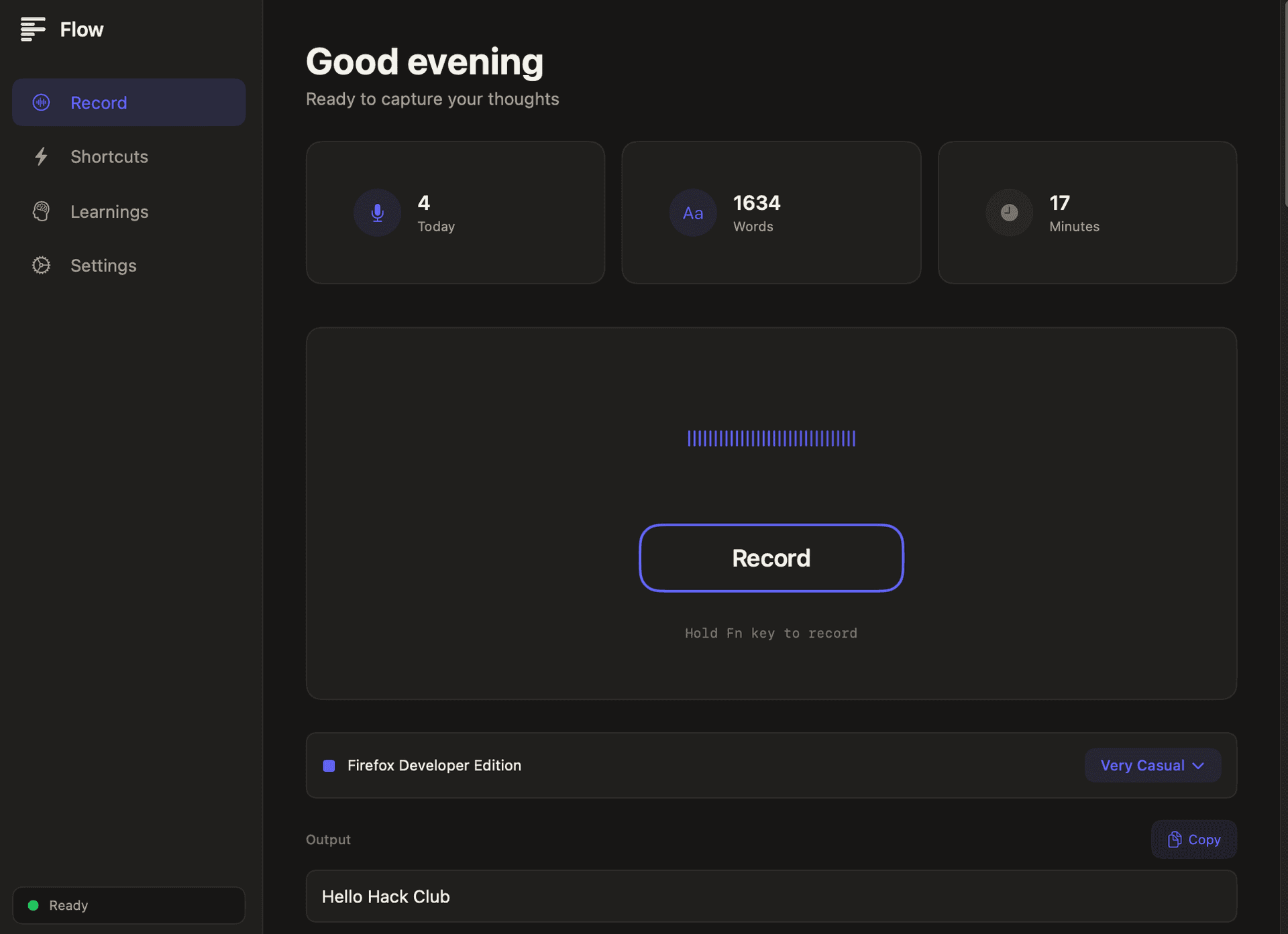Click the clock icon in Minutes card

(x=1009, y=213)
